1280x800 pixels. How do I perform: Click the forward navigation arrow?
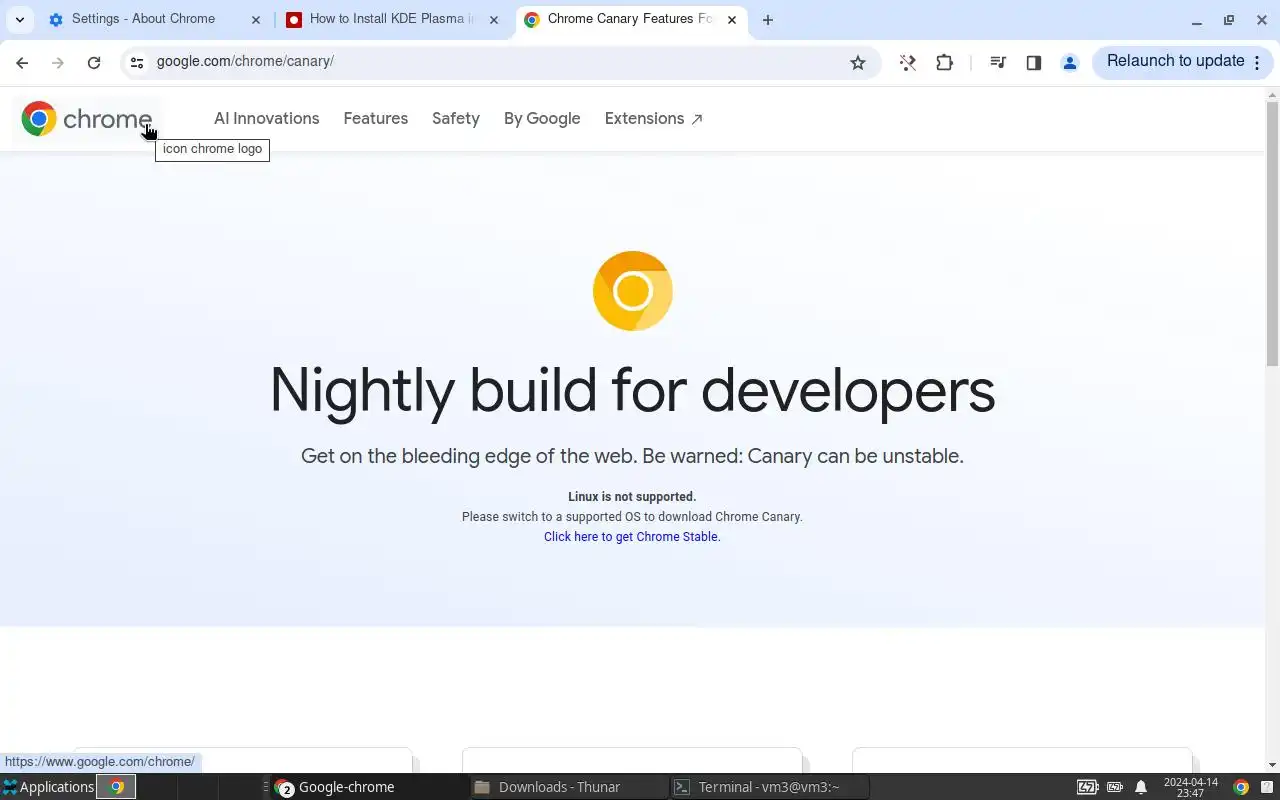click(x=58, y=62)
